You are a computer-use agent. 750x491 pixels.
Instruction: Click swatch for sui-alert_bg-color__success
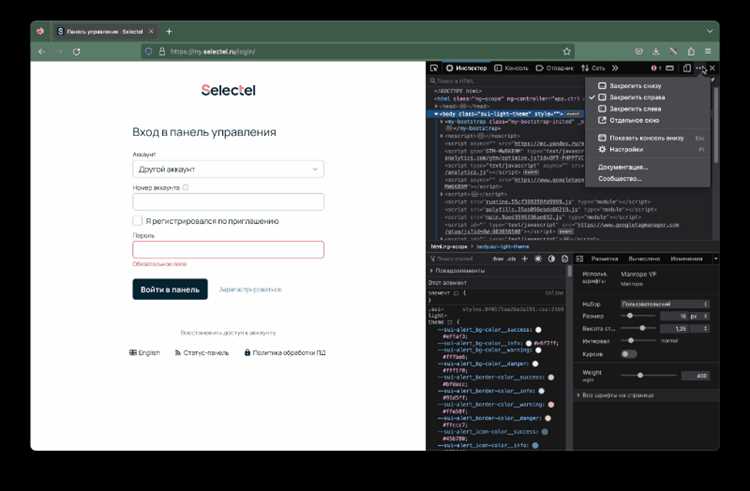[538, 330]
